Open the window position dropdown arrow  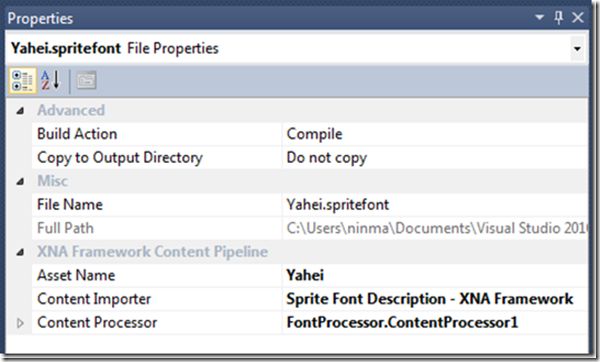click(x=540, y=18)
